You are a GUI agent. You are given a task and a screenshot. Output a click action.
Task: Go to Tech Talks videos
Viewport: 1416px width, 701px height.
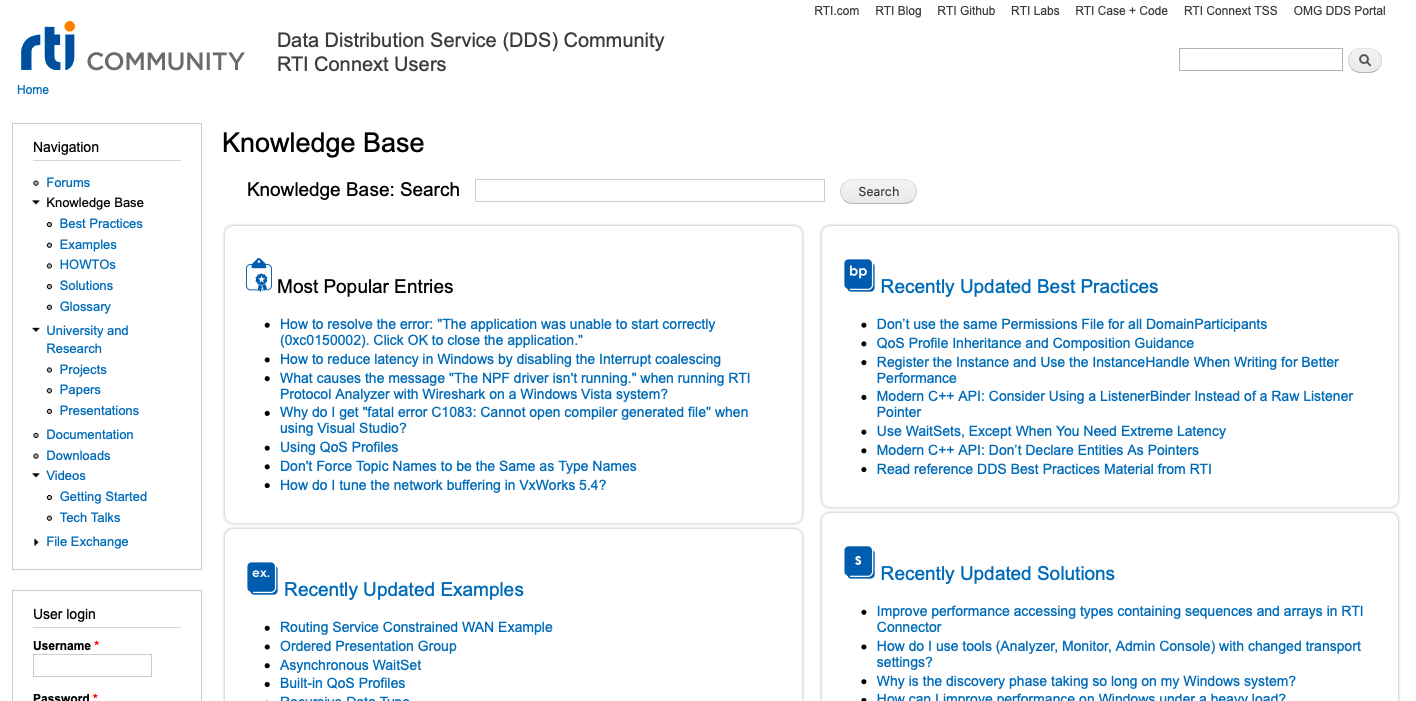(90, 518)
